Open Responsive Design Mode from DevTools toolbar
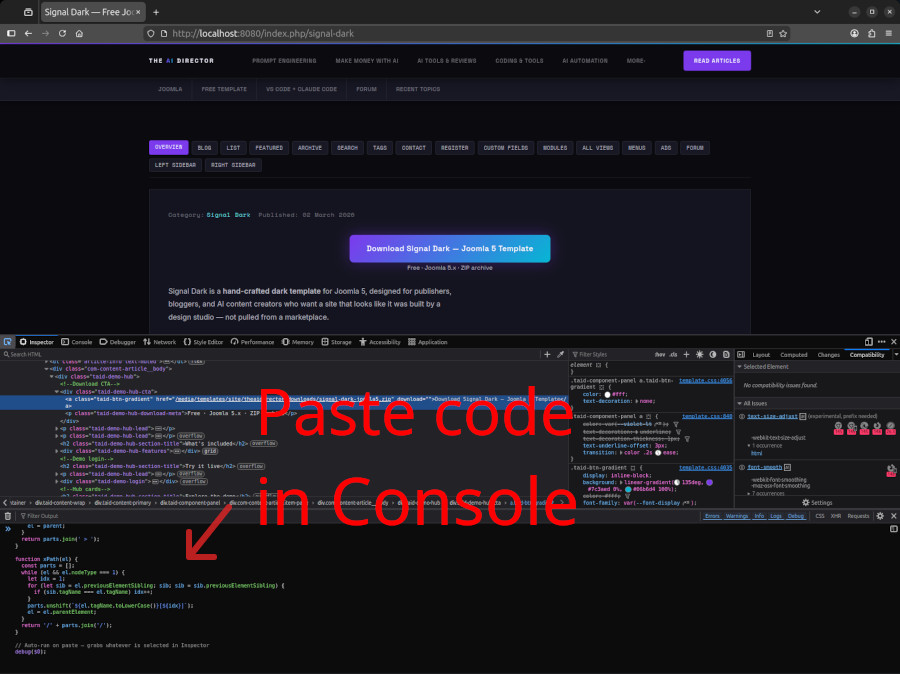This screenshot has height=674, width=900. pos(869,341)
